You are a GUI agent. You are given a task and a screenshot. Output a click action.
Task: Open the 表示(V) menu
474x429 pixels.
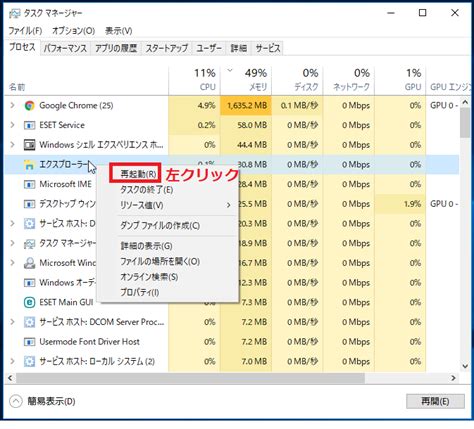point(119,31)
